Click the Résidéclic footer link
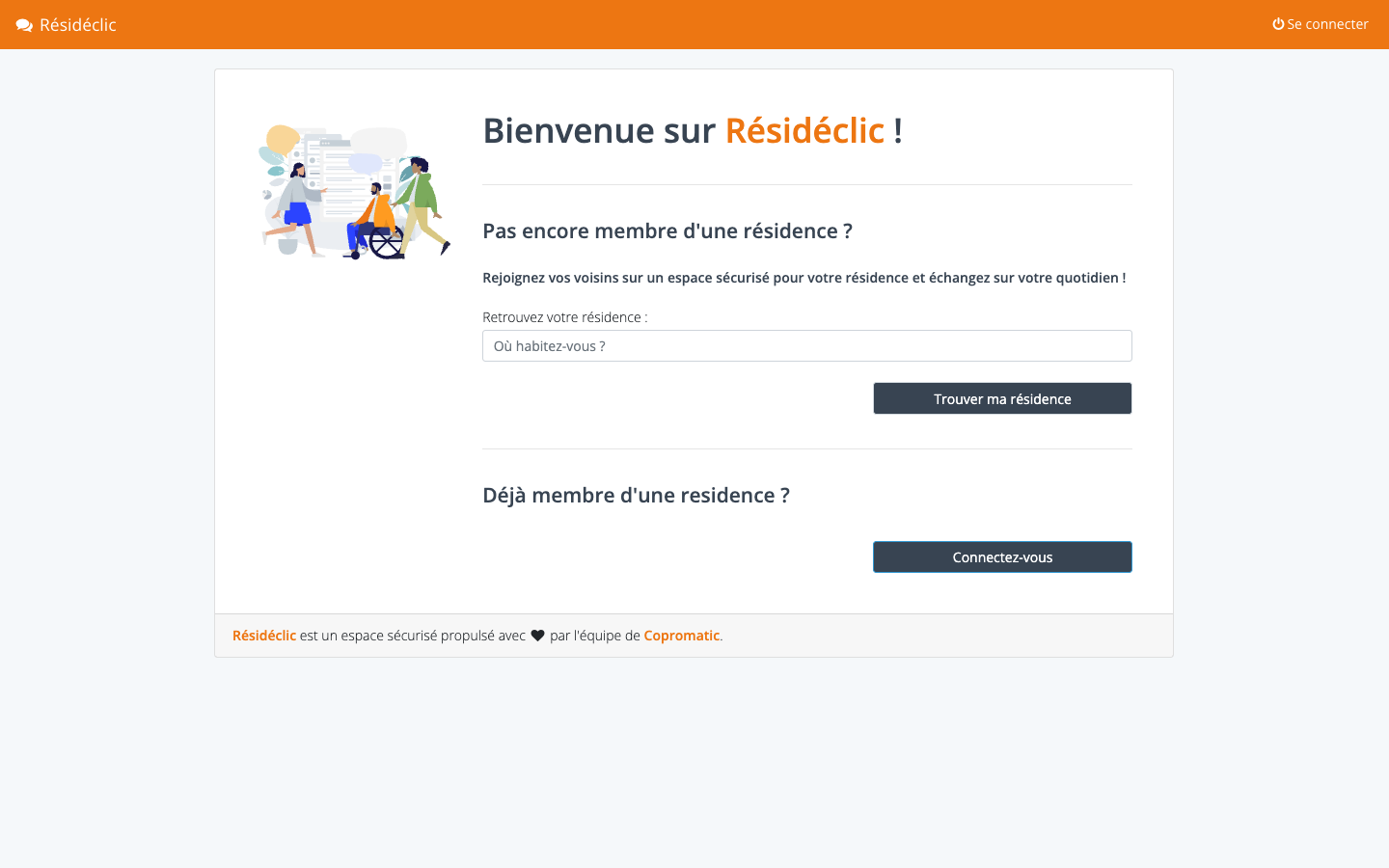Viewport: 1389px width, 868px height. click(263, 636)
